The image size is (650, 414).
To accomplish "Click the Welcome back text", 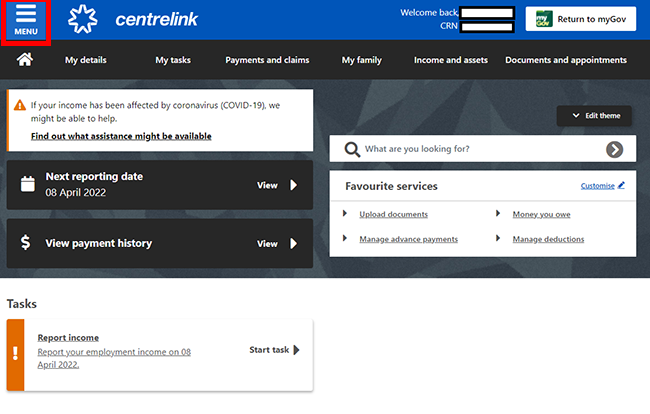I will (x=429, y=12).
